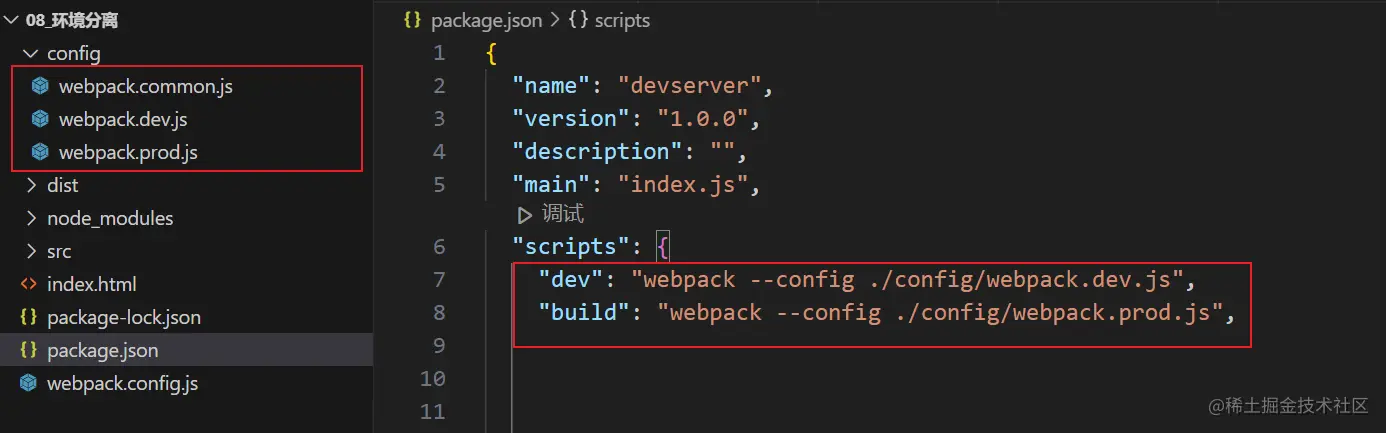The image size is (1386, 433).
Task: Open webpack.dev.js in the explorer
Action: click(x=123, y=119)
